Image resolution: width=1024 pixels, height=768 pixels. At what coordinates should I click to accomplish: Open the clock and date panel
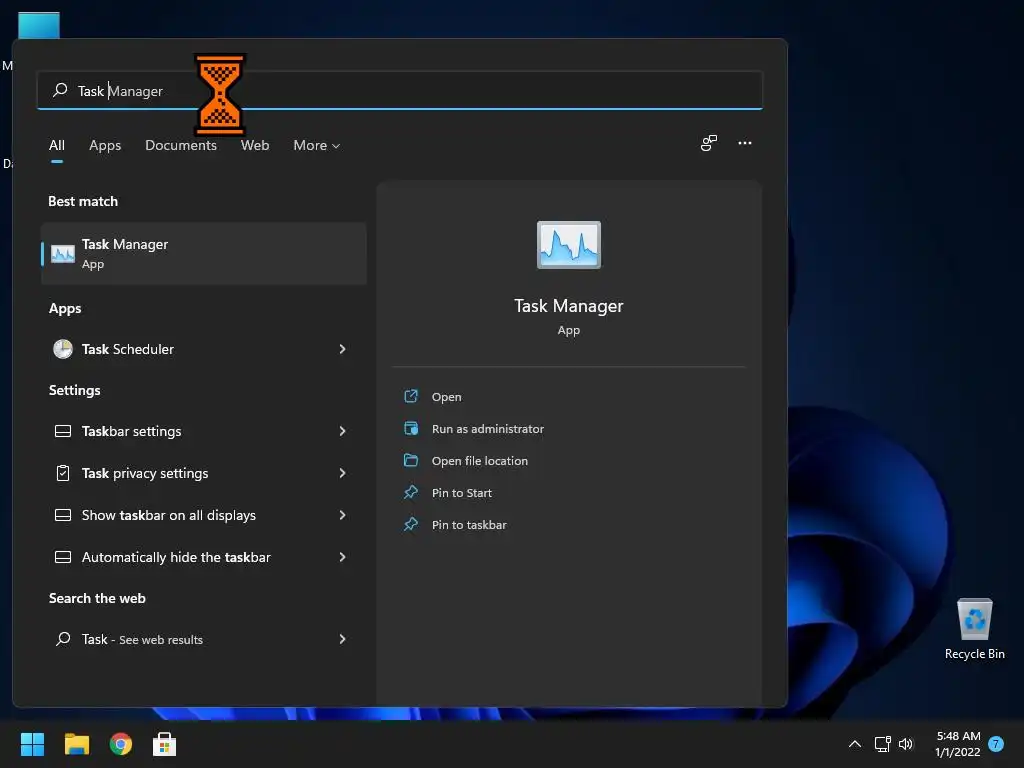point(958,744)
